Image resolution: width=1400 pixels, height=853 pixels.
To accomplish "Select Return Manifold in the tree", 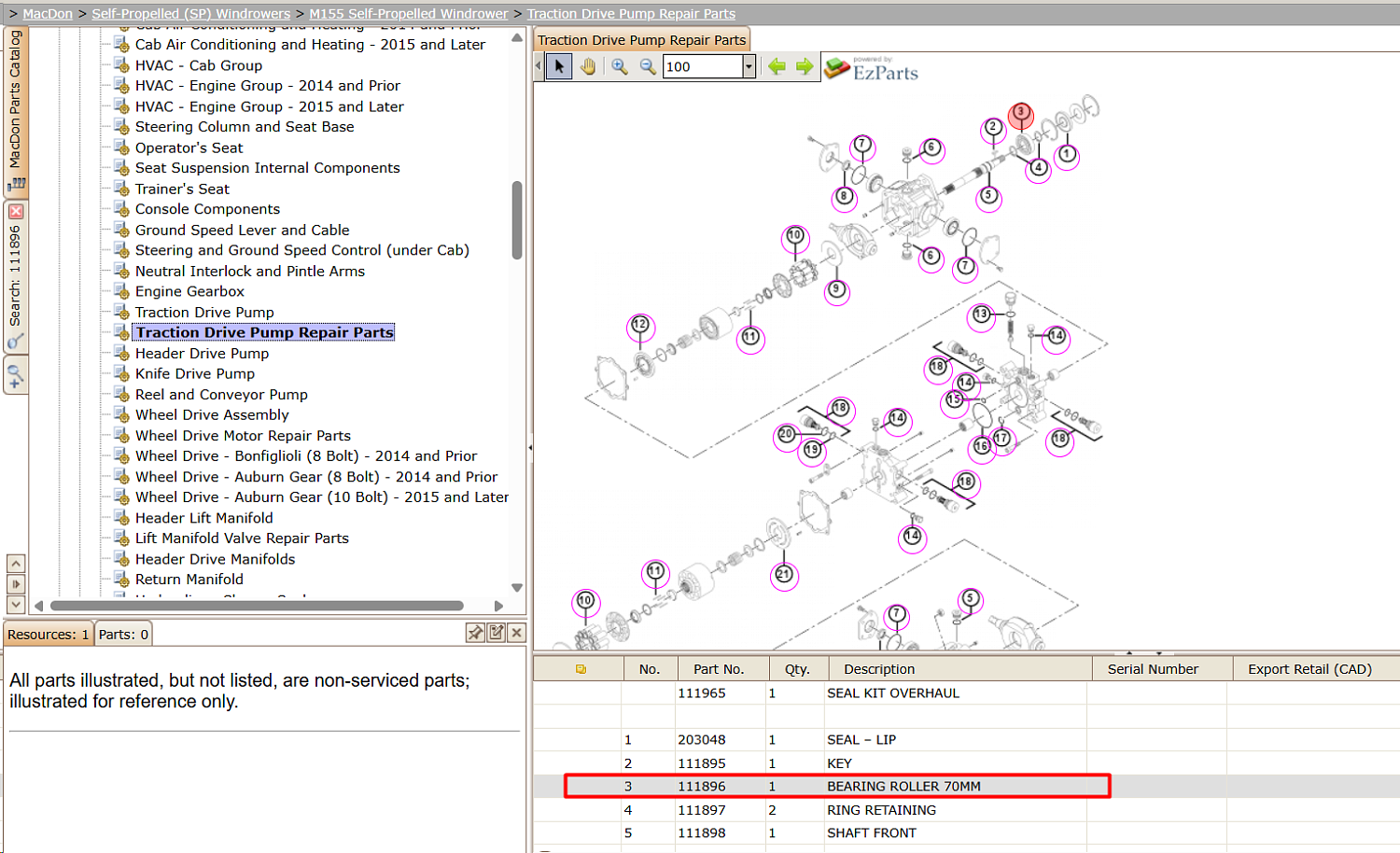I will tap(189, 580).
